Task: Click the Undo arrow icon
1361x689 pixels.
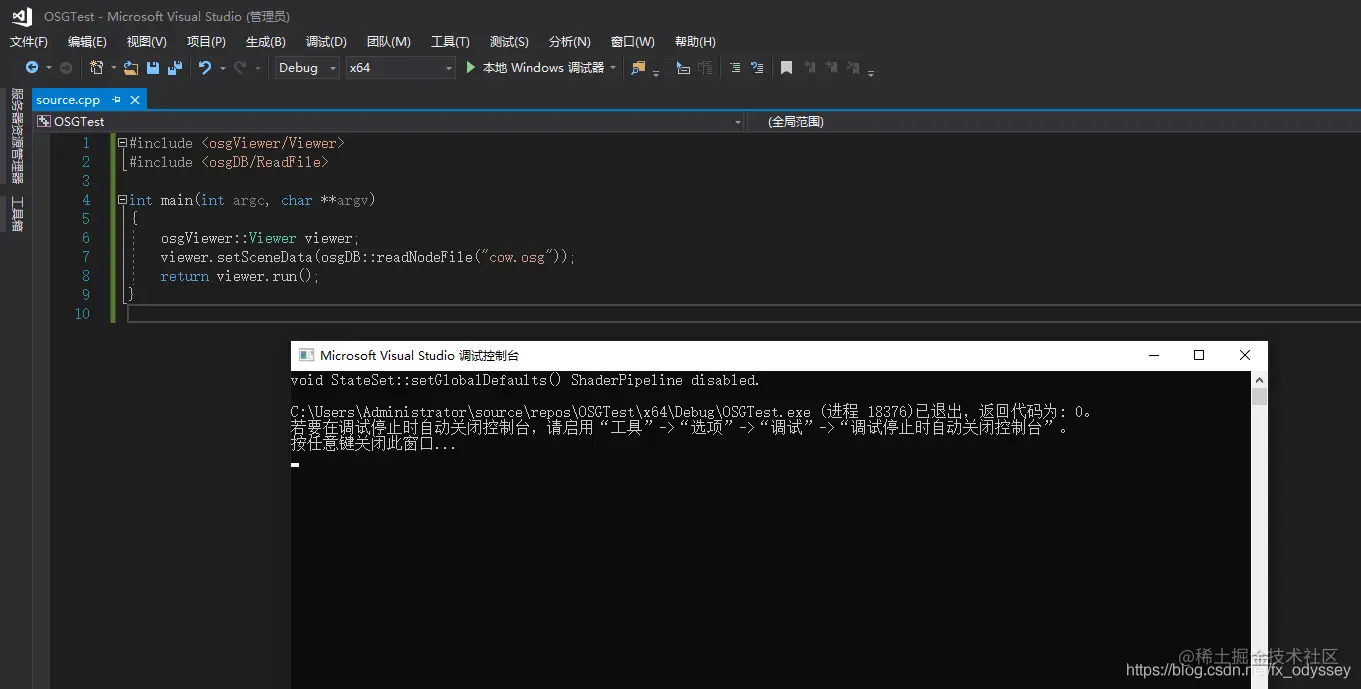Action: click(x=205, y=68)
